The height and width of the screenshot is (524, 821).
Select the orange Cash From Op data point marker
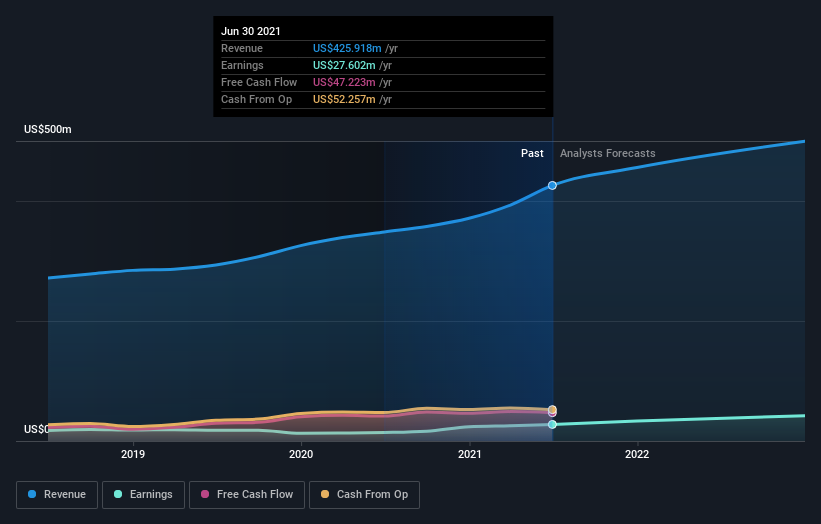pyautogui.click(x=552, y=409)
